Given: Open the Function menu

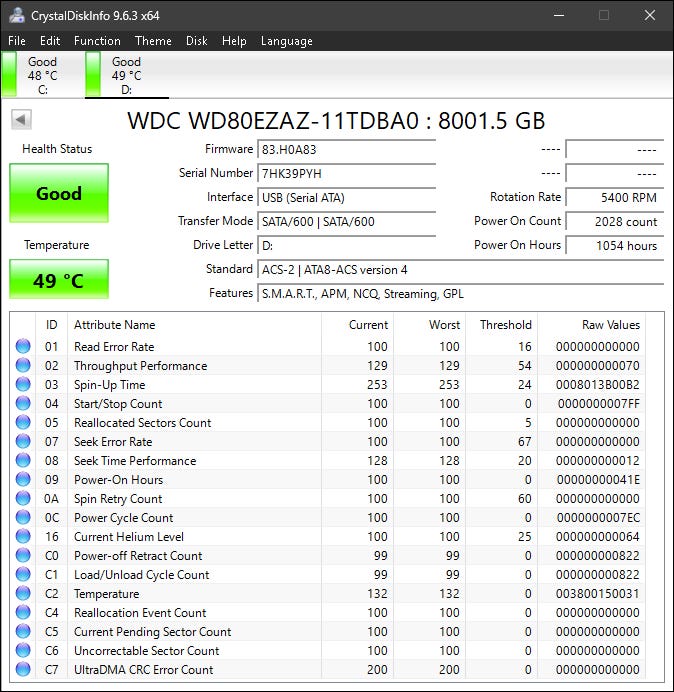Looking at the screenshot, I should [97, 41].
